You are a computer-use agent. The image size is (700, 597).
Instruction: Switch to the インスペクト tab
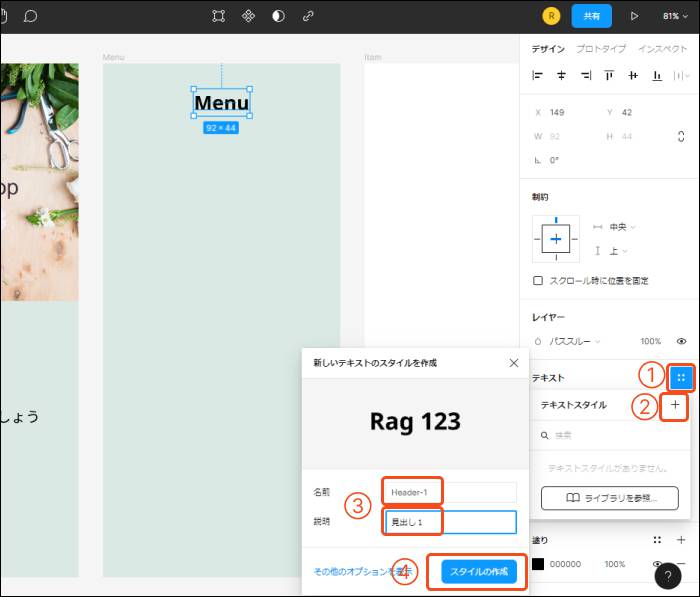click(x=662, y=48)
